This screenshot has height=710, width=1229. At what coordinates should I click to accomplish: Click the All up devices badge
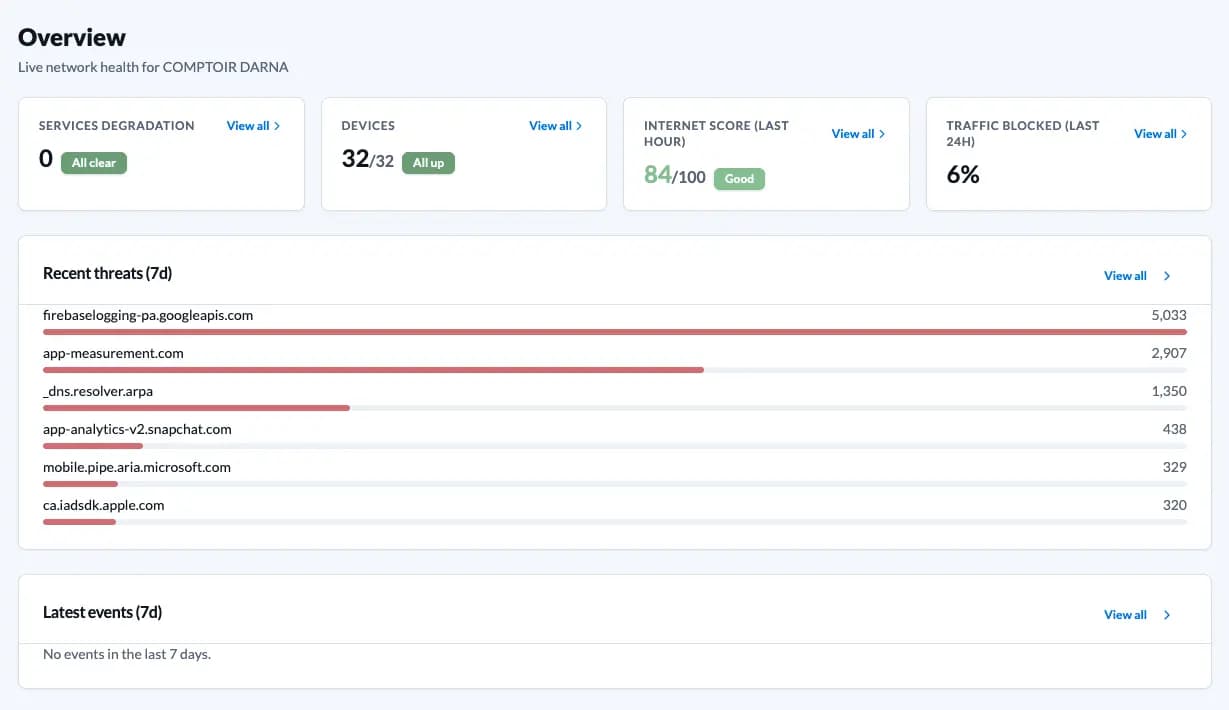coord(428,163)
